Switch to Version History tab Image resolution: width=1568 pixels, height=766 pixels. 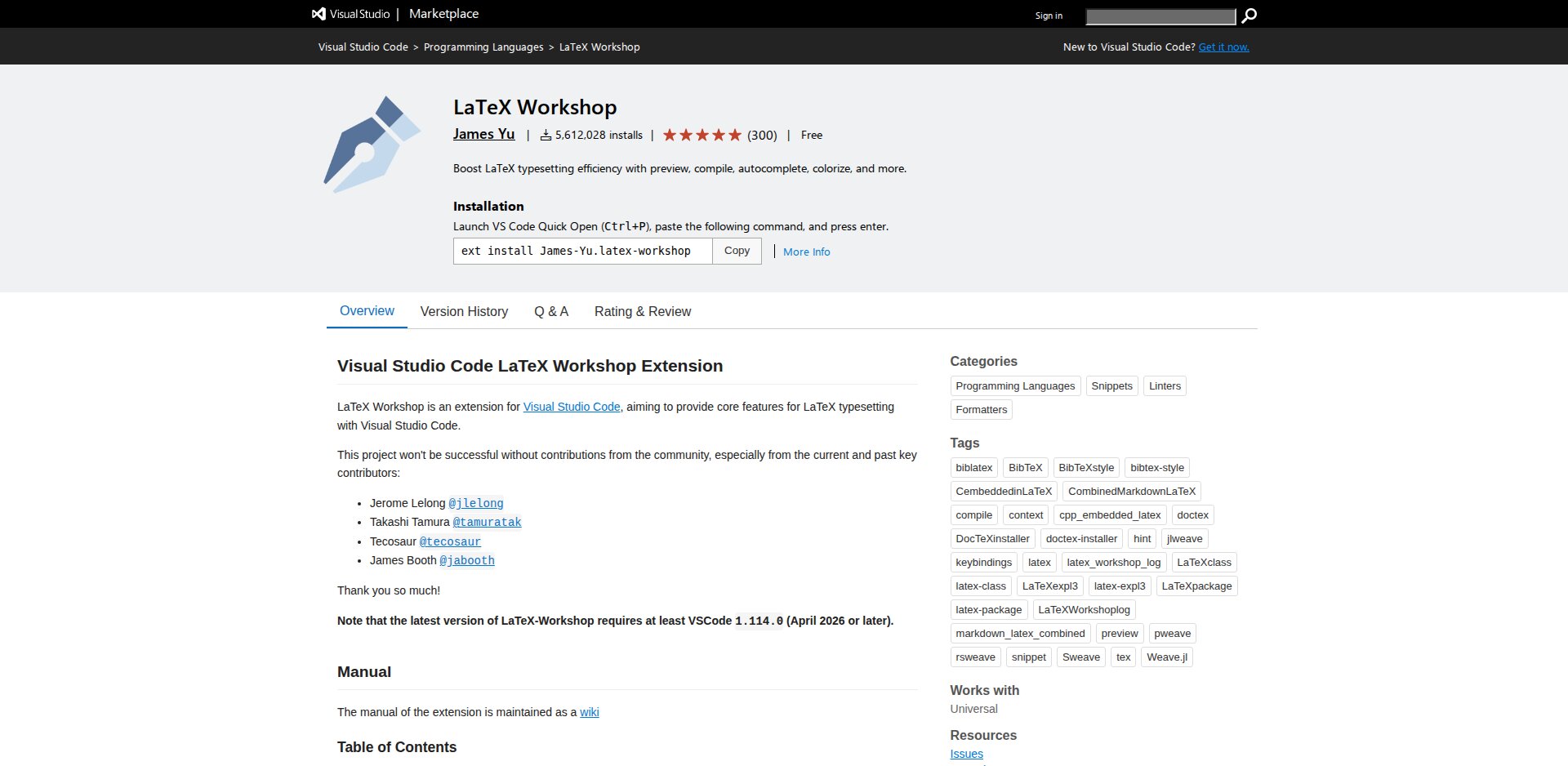464,311
